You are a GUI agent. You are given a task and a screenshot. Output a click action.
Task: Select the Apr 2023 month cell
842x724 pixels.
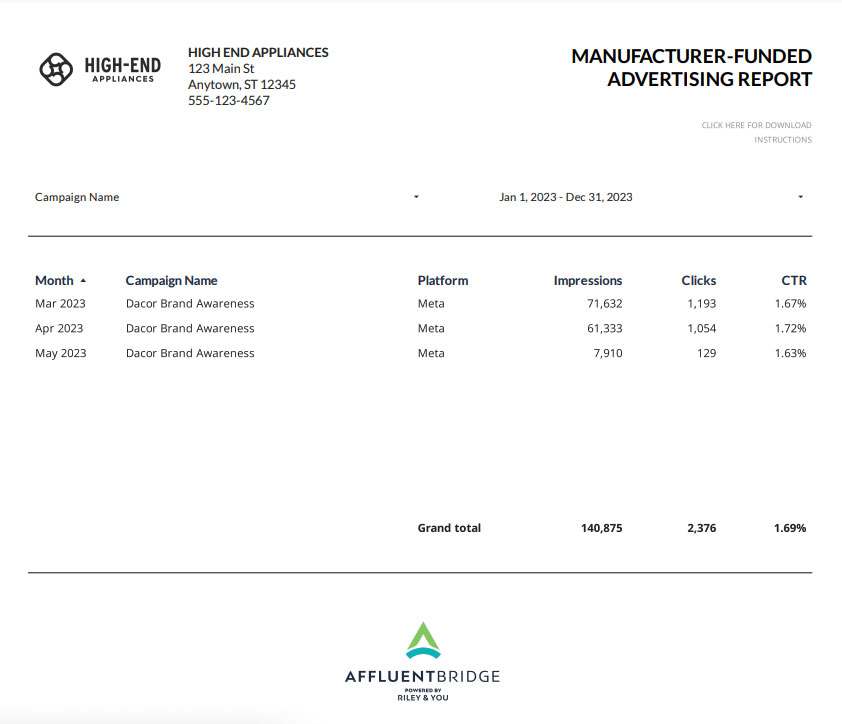(59, 328)
